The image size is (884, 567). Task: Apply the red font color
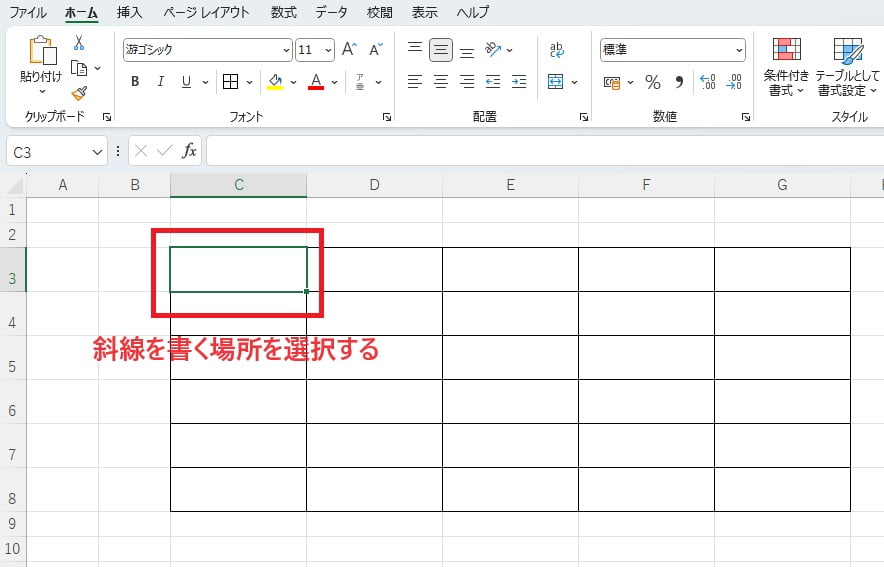click(x=316, y=82)
